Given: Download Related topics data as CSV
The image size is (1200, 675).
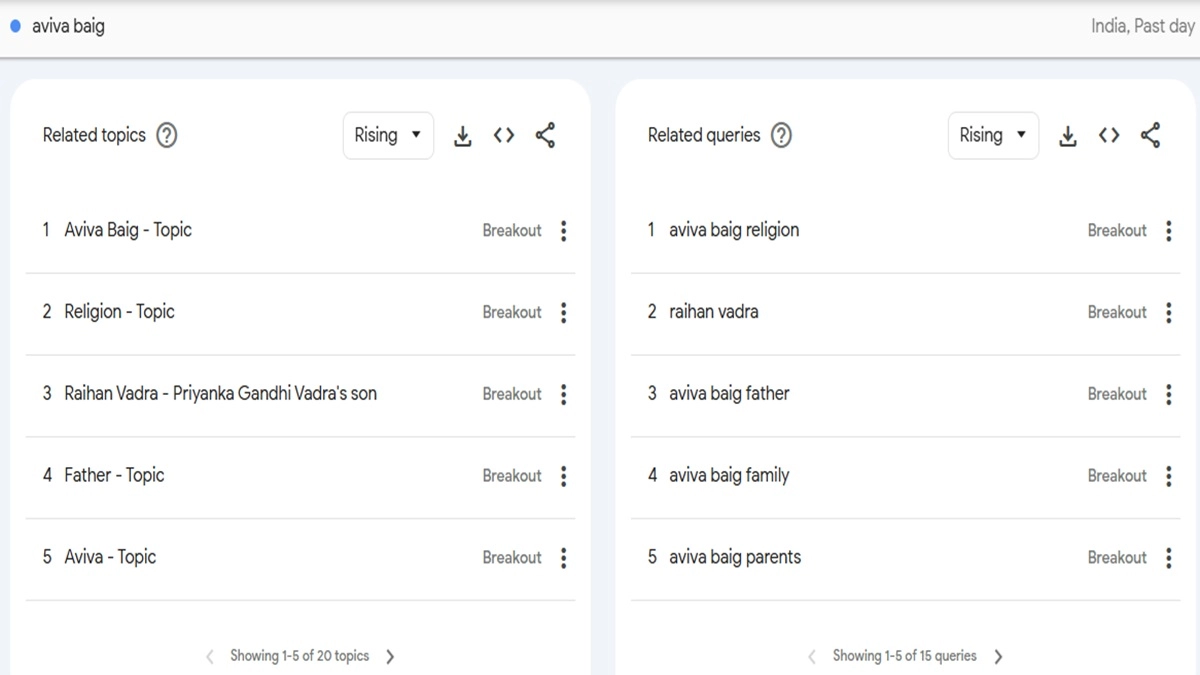Looking at the screenshot, I should (x=462, y=136).
